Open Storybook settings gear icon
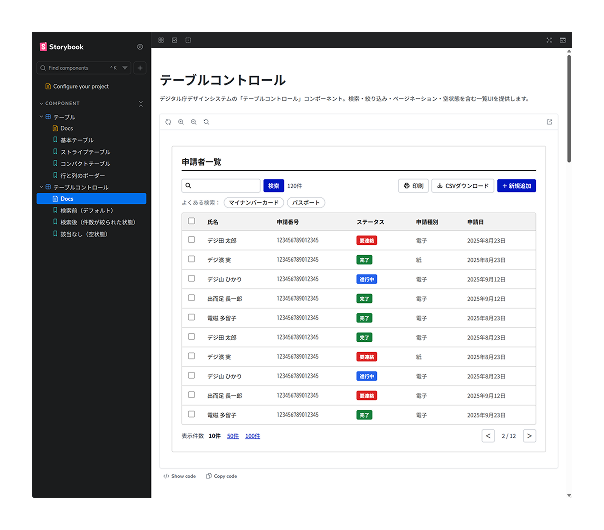The width and height of the screenshot is (604, 530). 140,47
